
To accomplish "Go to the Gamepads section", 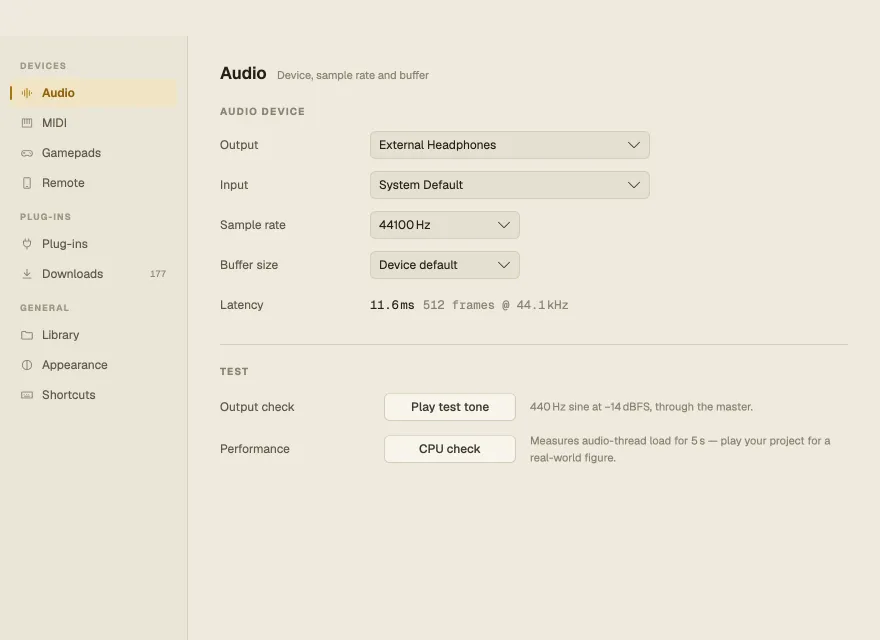I will pyautogui.click(x=94, y=153).
